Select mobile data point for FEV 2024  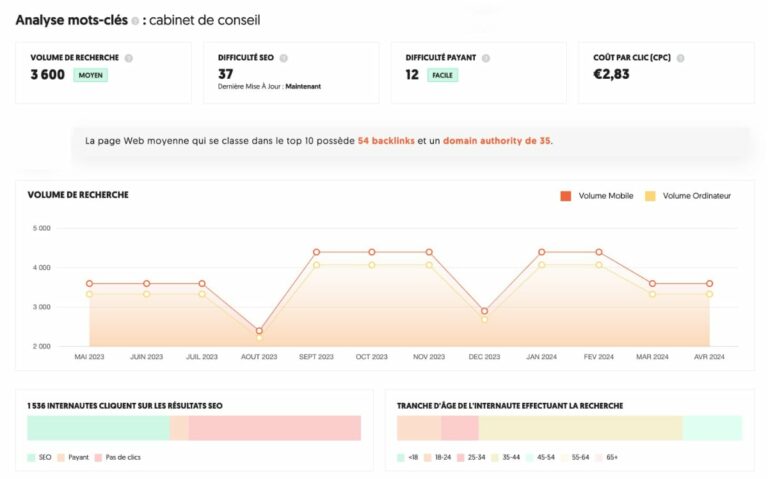click(599, 252)
